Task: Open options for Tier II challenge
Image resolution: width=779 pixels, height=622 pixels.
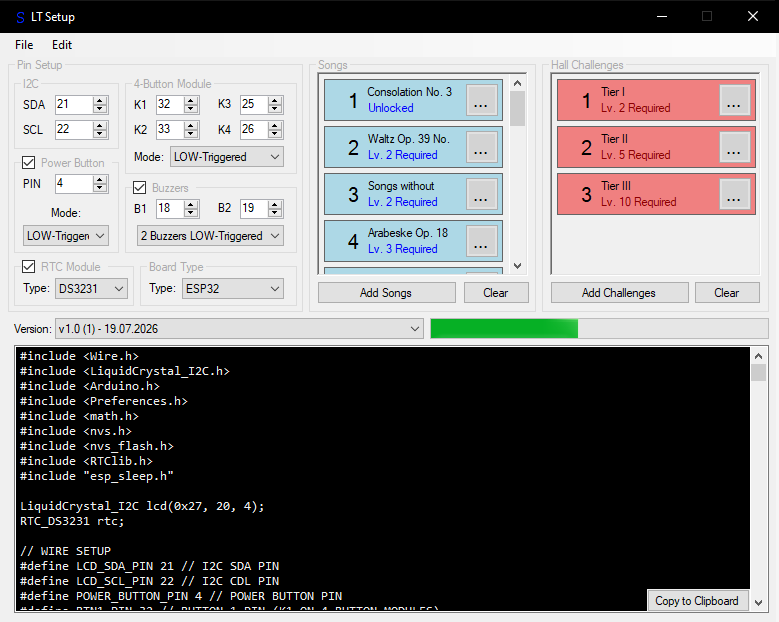Action: [x=734, y=147]
